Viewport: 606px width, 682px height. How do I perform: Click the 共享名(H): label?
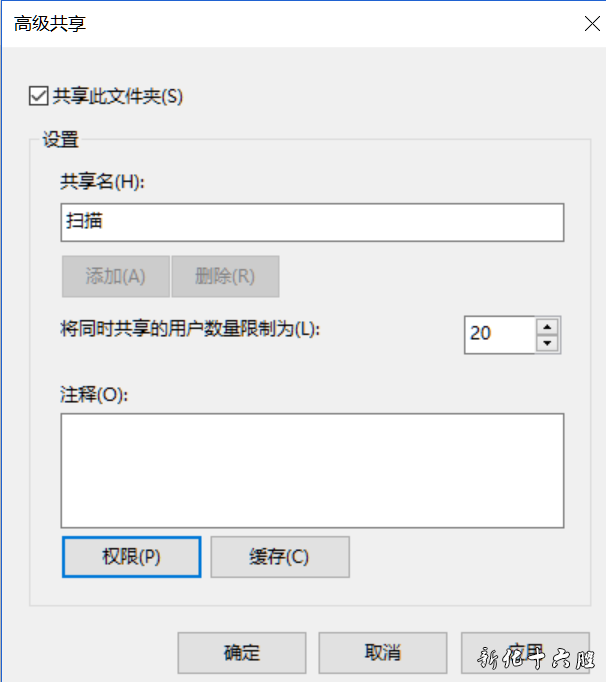pyautogui.click(x=102, y=181)
